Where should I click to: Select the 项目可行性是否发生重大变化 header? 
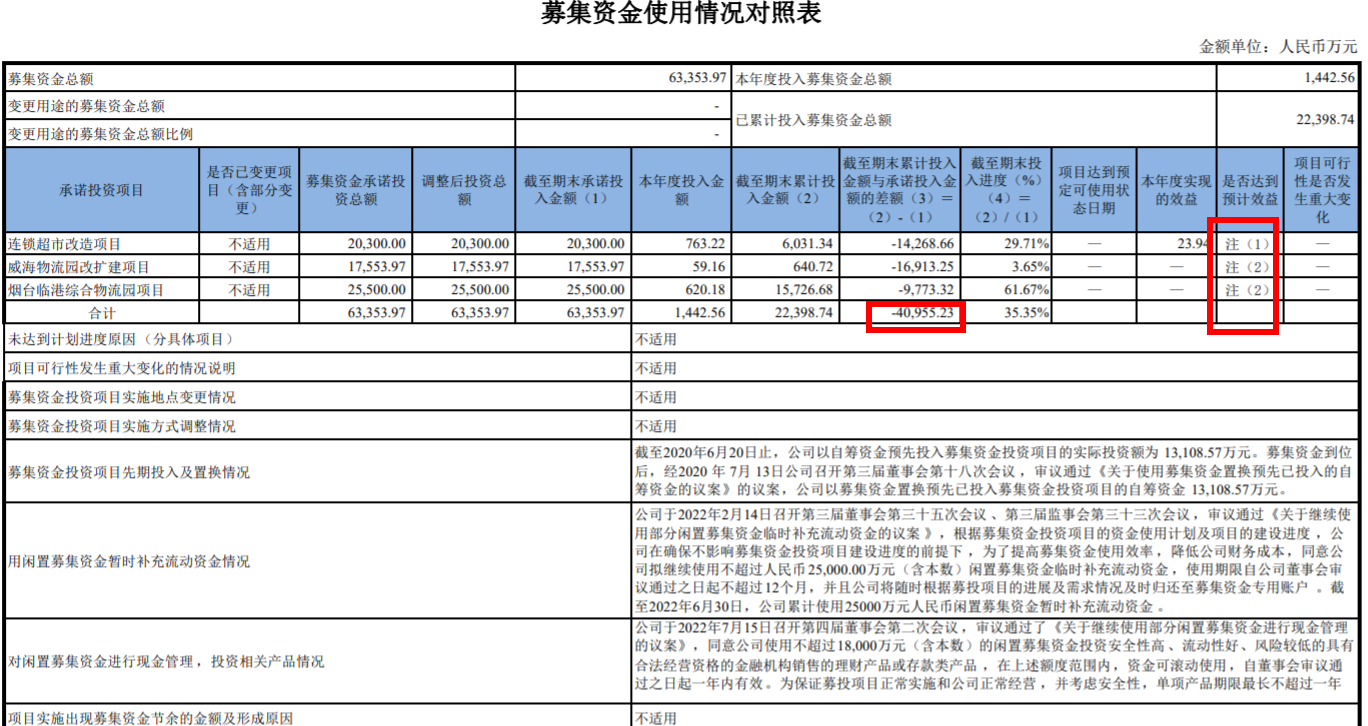point(1322,190)
